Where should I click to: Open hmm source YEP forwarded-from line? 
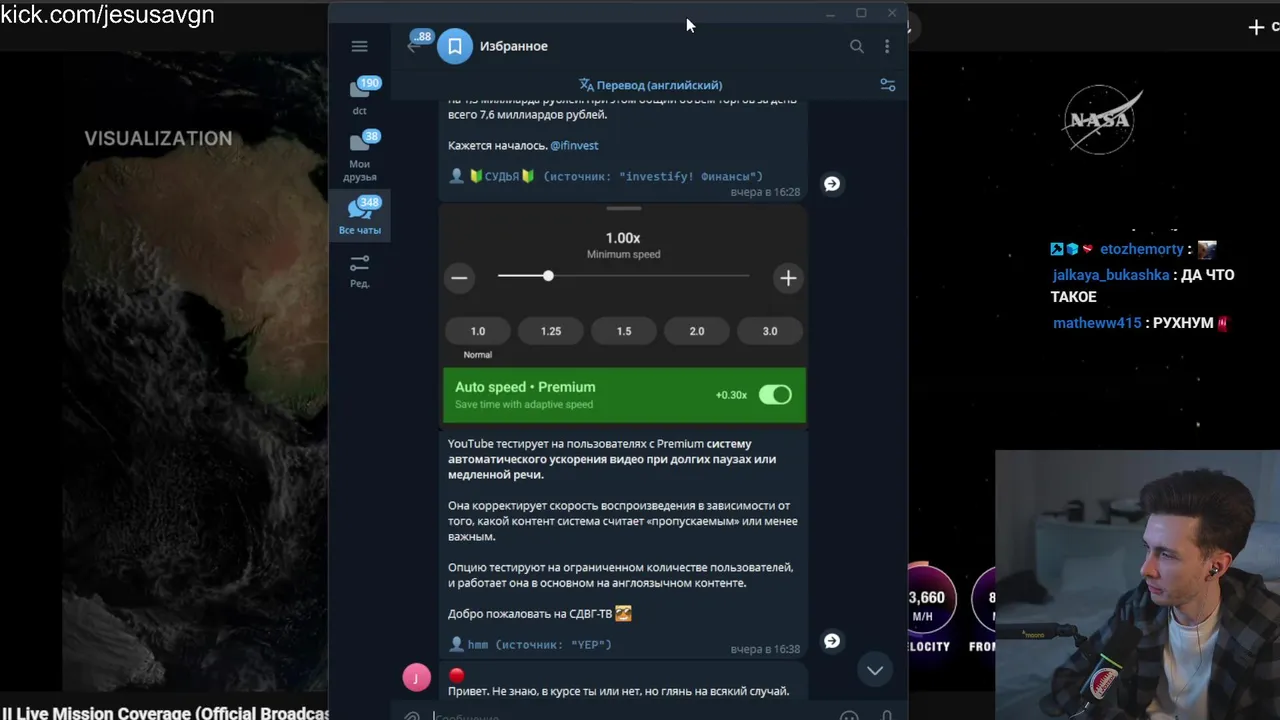[530, 645]
